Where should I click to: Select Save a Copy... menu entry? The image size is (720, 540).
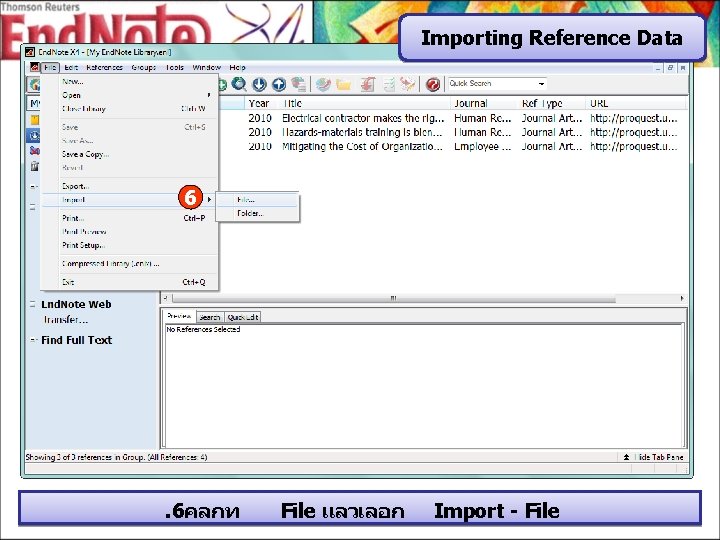click(129, 154)
